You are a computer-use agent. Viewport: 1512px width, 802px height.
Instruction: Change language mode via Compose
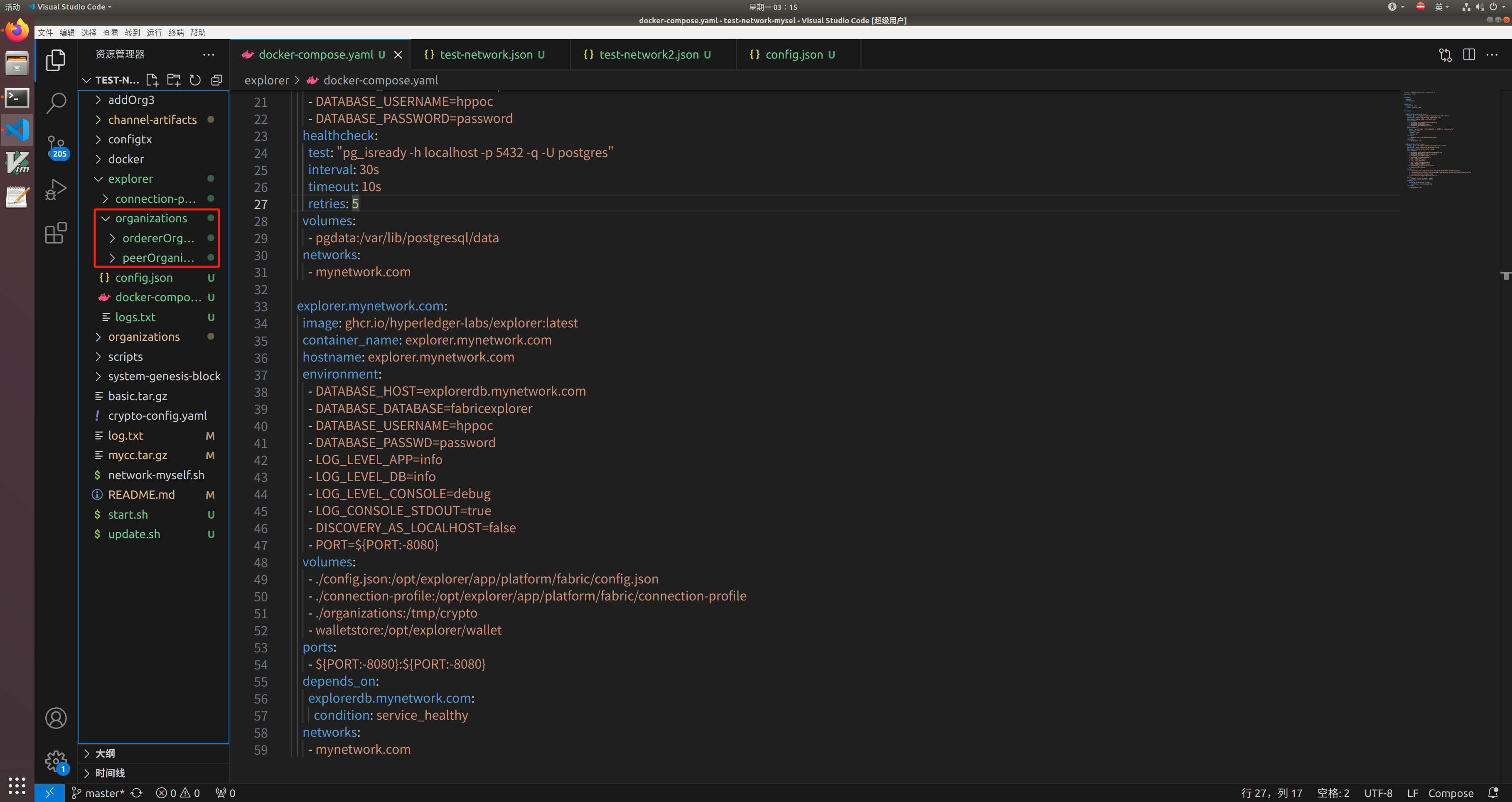pyautogui.click(x=1451, y=792)
